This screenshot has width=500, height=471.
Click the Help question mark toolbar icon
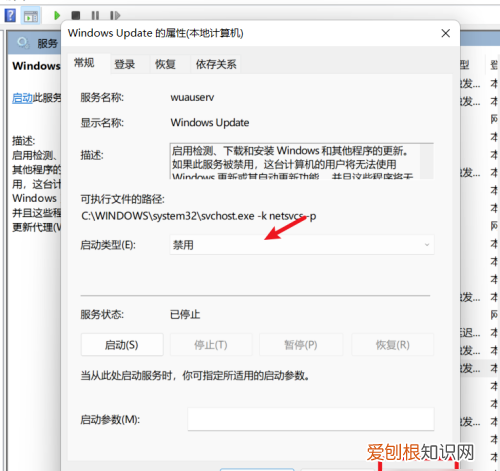(10, 15)
